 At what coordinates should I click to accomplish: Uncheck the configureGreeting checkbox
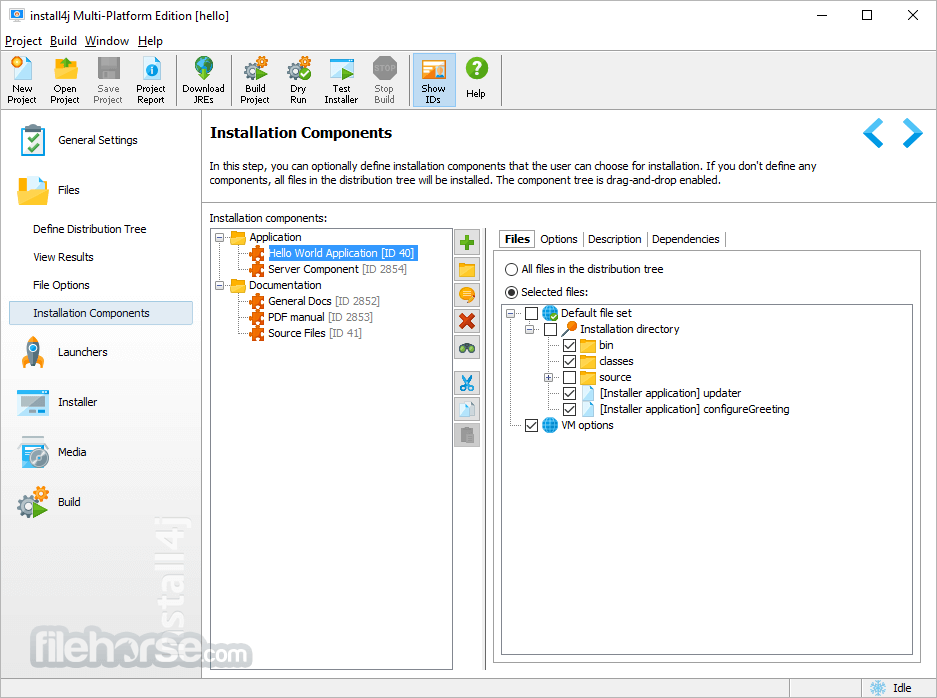(569, 409)
